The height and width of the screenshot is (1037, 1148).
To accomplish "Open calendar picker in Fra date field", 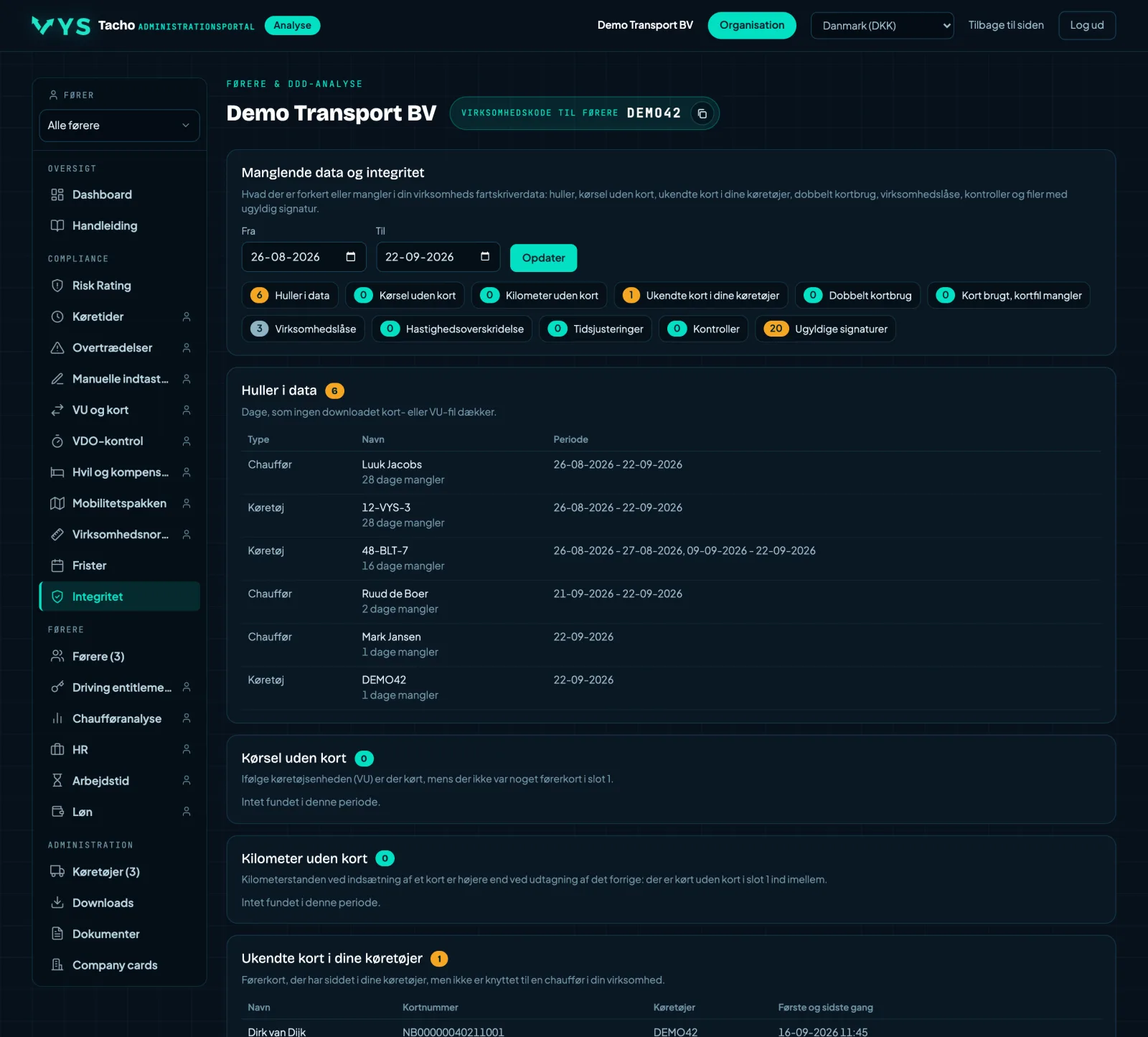I will click(x=351, y=257).
